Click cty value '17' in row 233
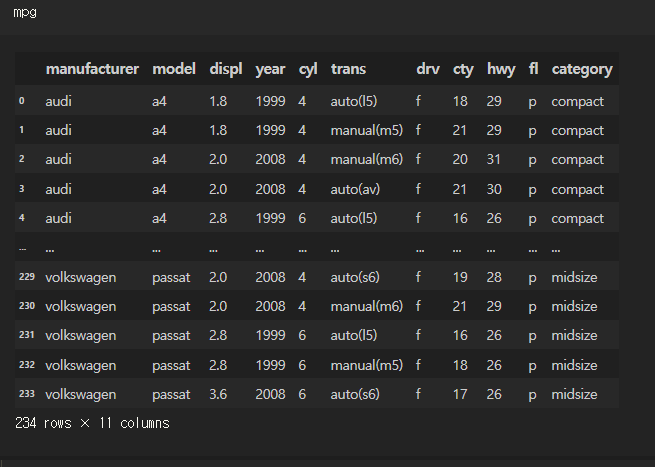The height and width of the screenshot is (467, 655). pos(460,394)
